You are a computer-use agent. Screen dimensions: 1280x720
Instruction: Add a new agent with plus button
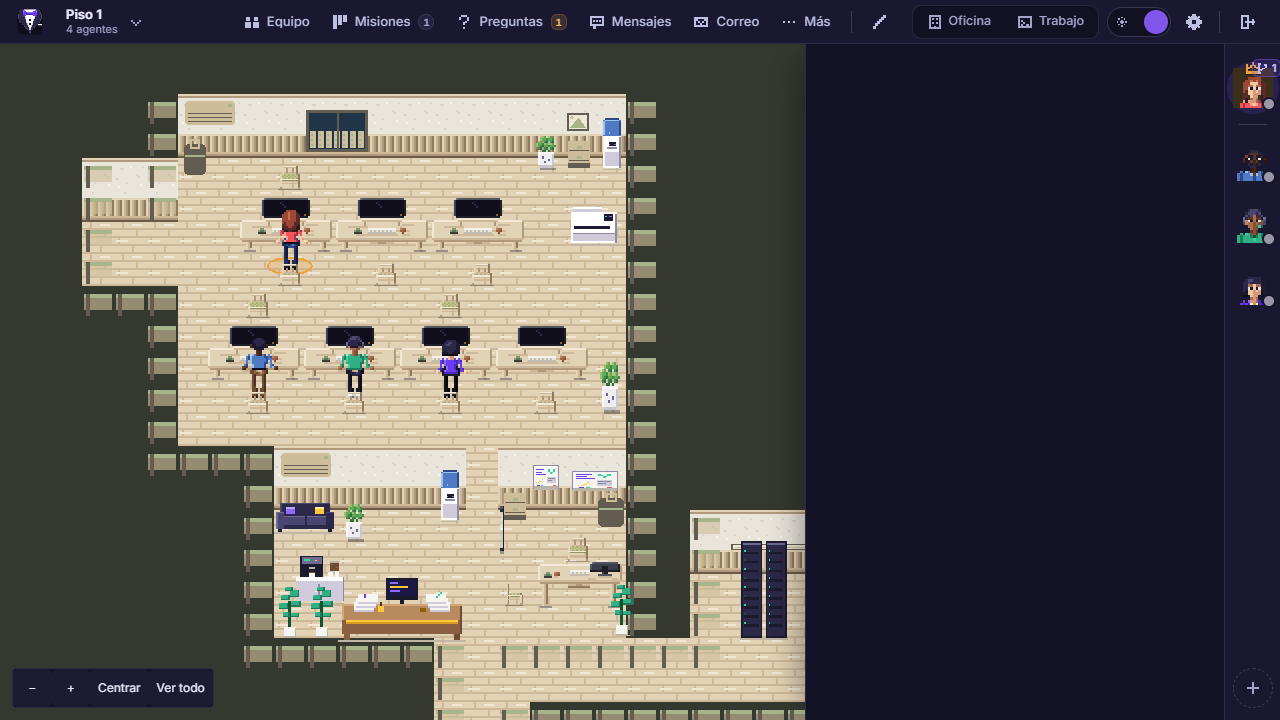tap(1252, 688)
